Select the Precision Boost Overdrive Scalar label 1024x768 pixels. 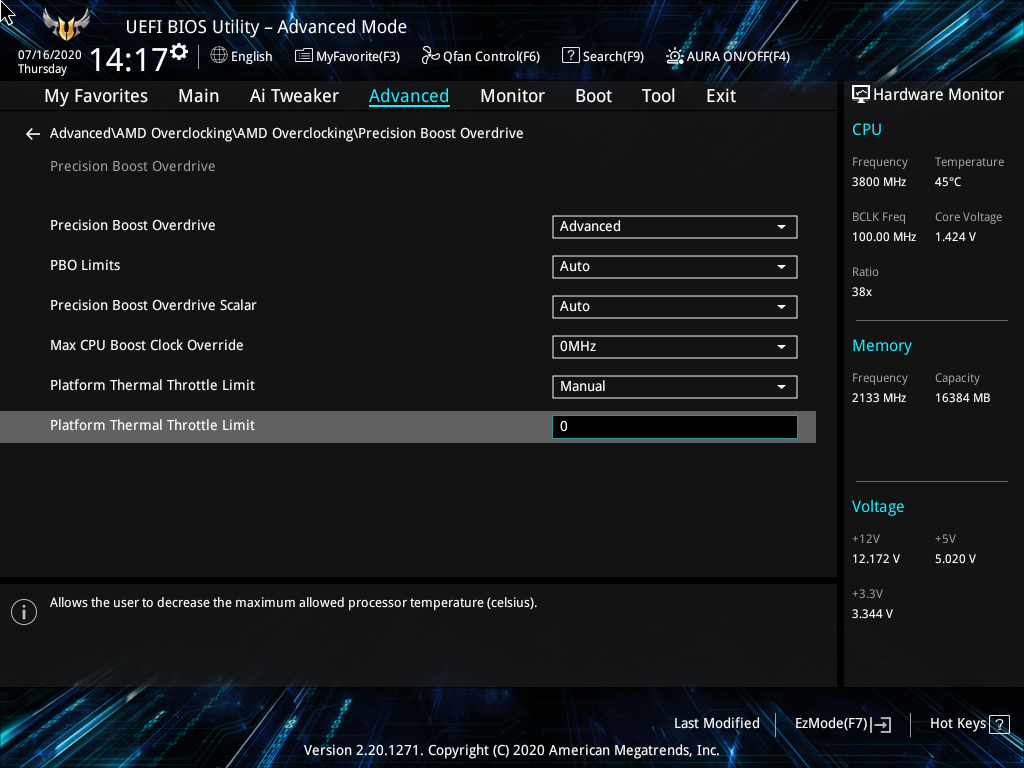pos(153,305)
